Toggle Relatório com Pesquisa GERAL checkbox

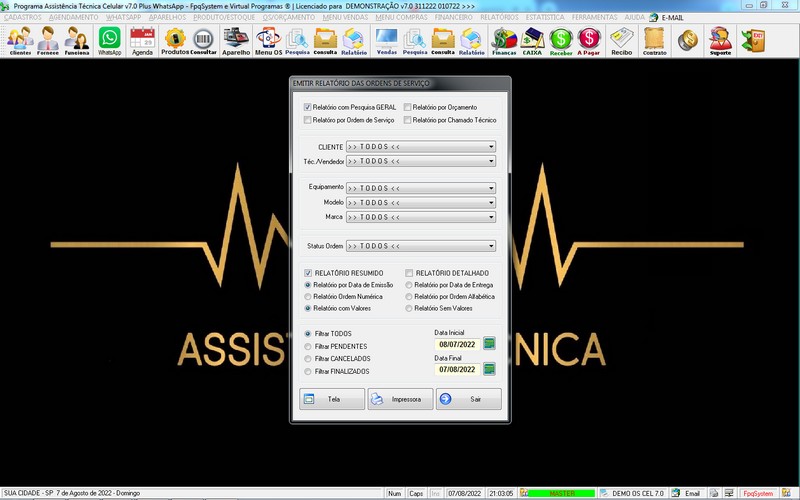[x=307, y=107]
